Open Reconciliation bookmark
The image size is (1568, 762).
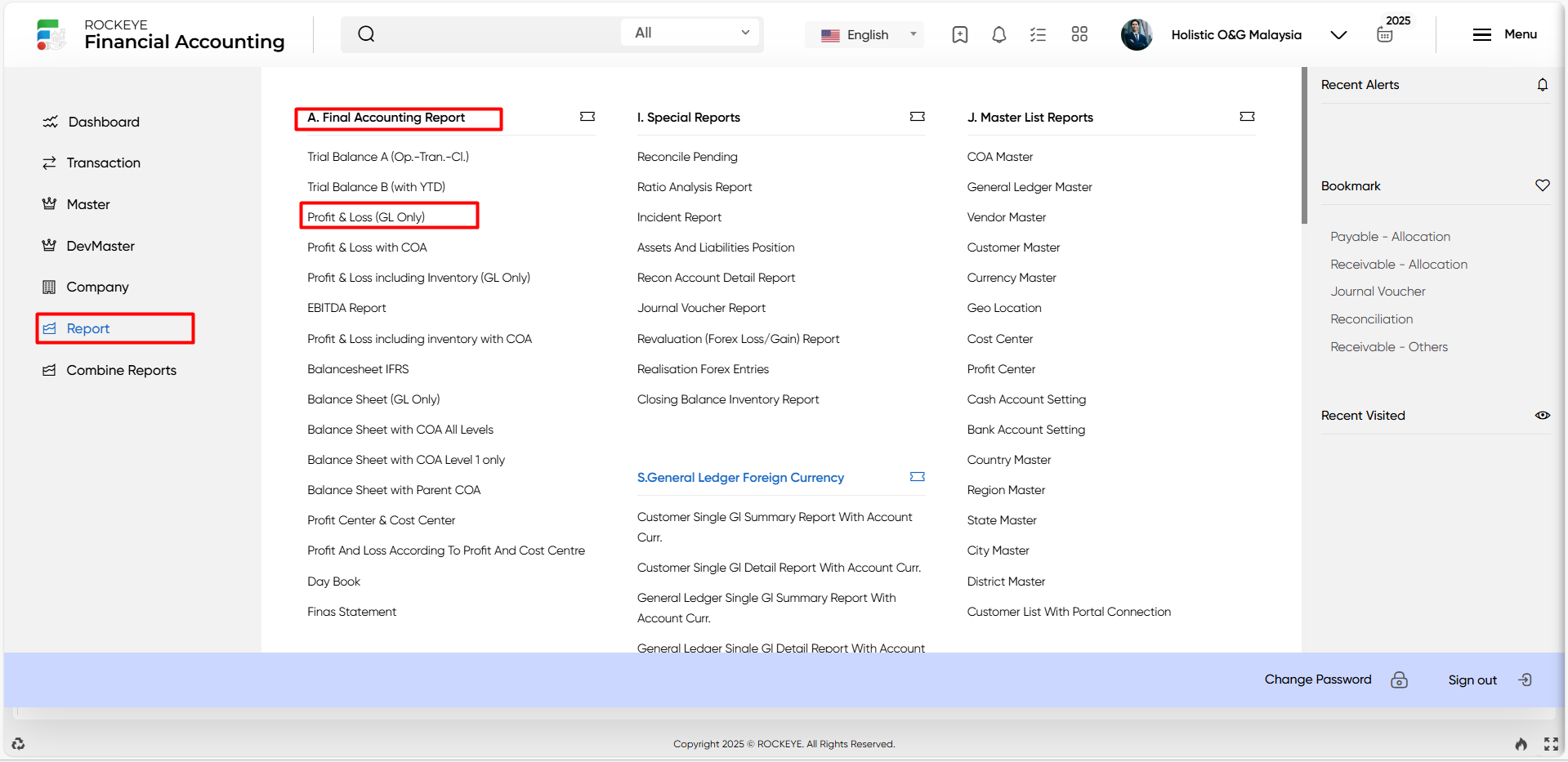[1371, 319]
